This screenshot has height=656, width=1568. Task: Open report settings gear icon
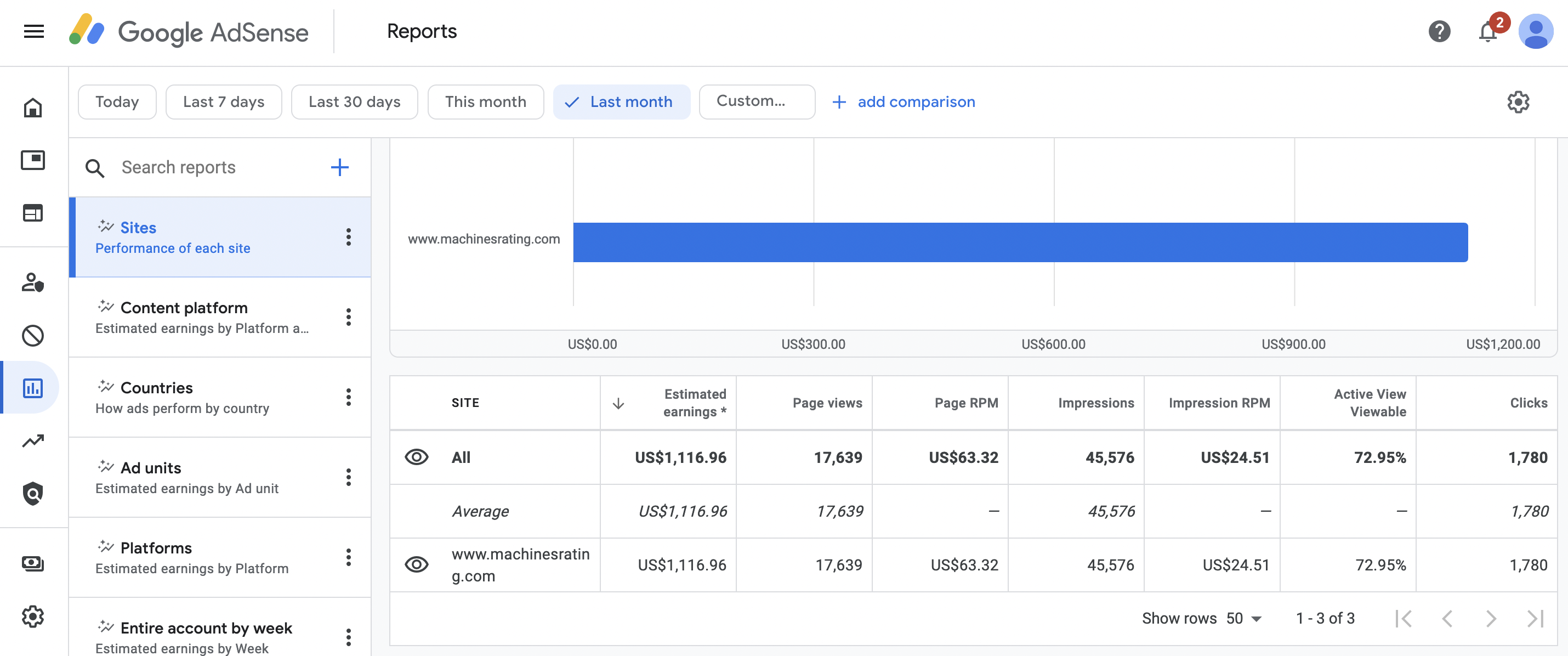click(x=1518, y=101)
